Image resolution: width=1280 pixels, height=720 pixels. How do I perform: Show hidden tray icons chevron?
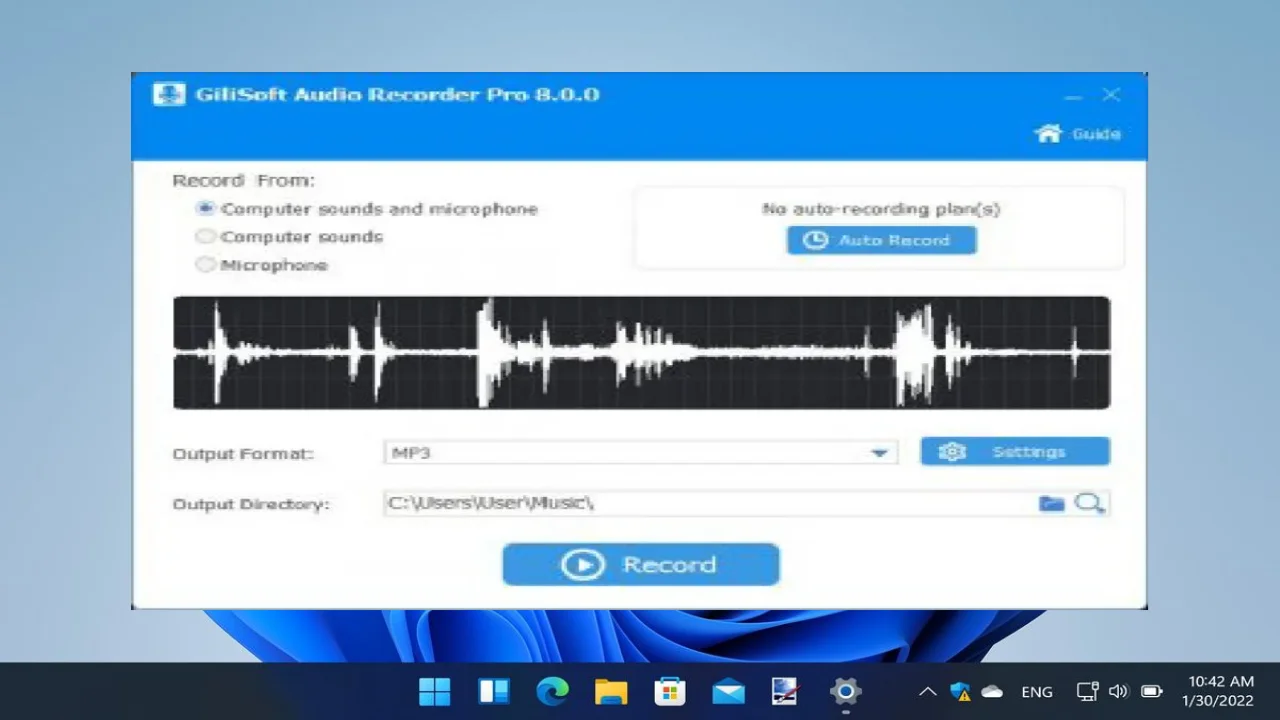(x=927, y=691)
